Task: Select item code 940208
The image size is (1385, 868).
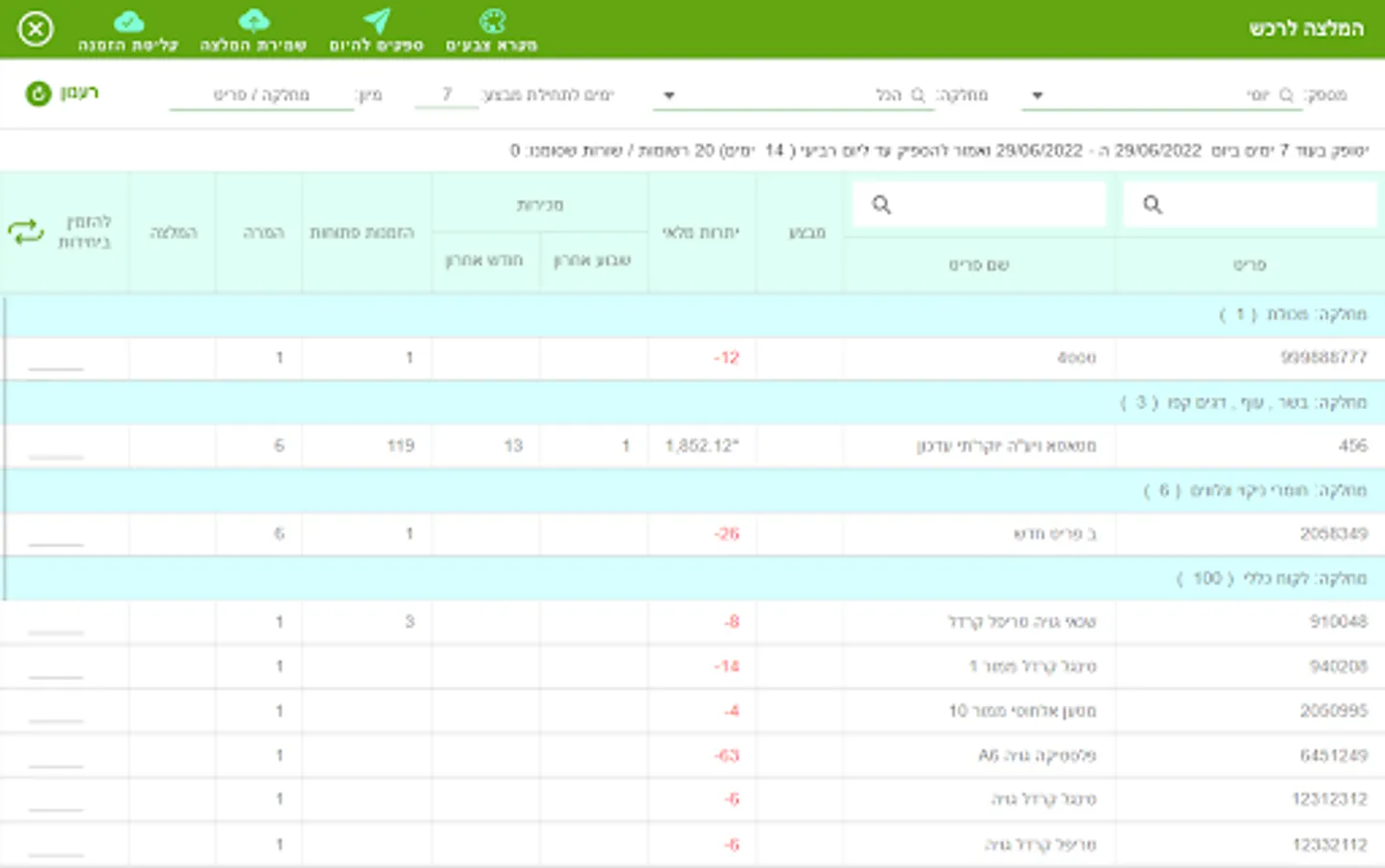Action: pyautogui.click(x=1339, y=666)
